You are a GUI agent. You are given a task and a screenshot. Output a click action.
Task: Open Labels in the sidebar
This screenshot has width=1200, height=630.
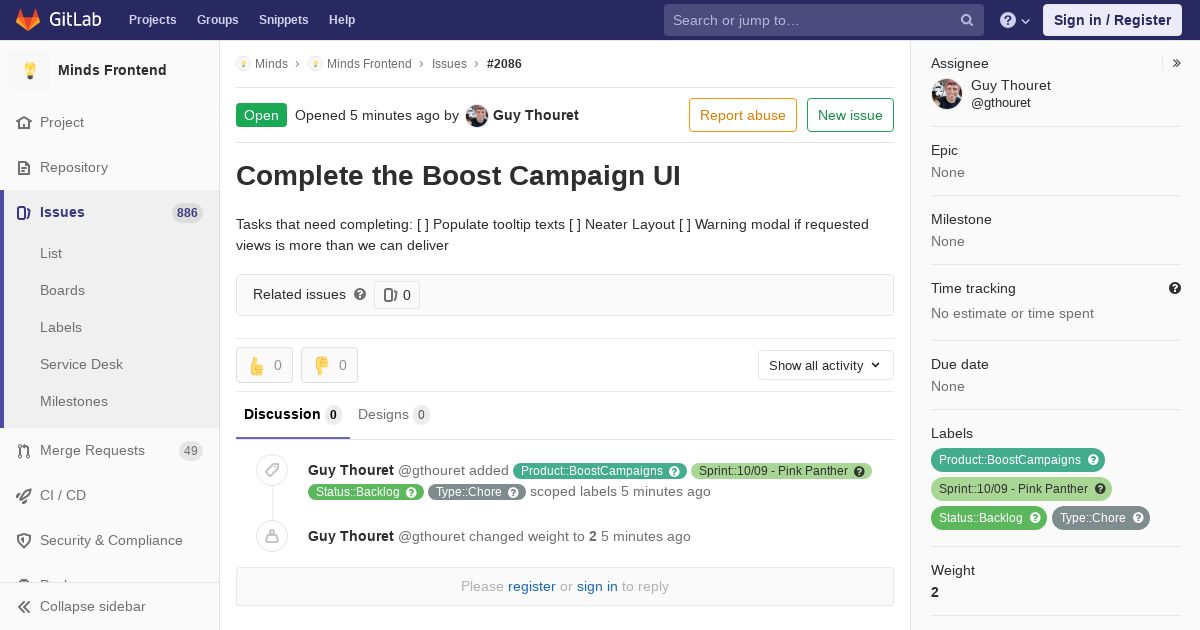click(x=61, y=327)
